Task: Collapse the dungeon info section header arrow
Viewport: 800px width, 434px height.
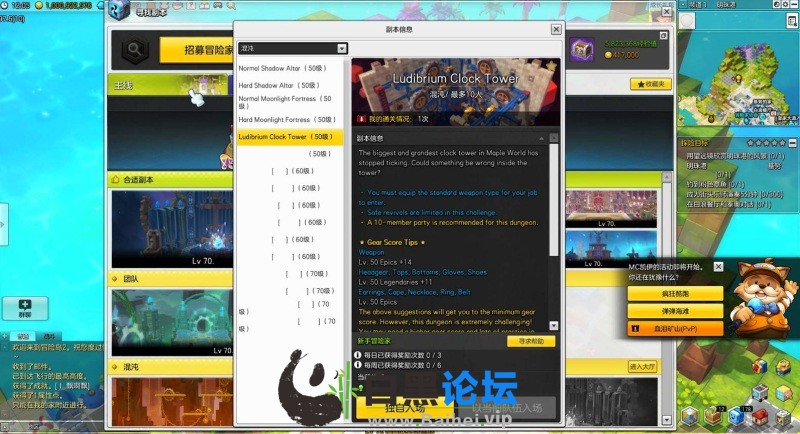Action: pos(541,138)
